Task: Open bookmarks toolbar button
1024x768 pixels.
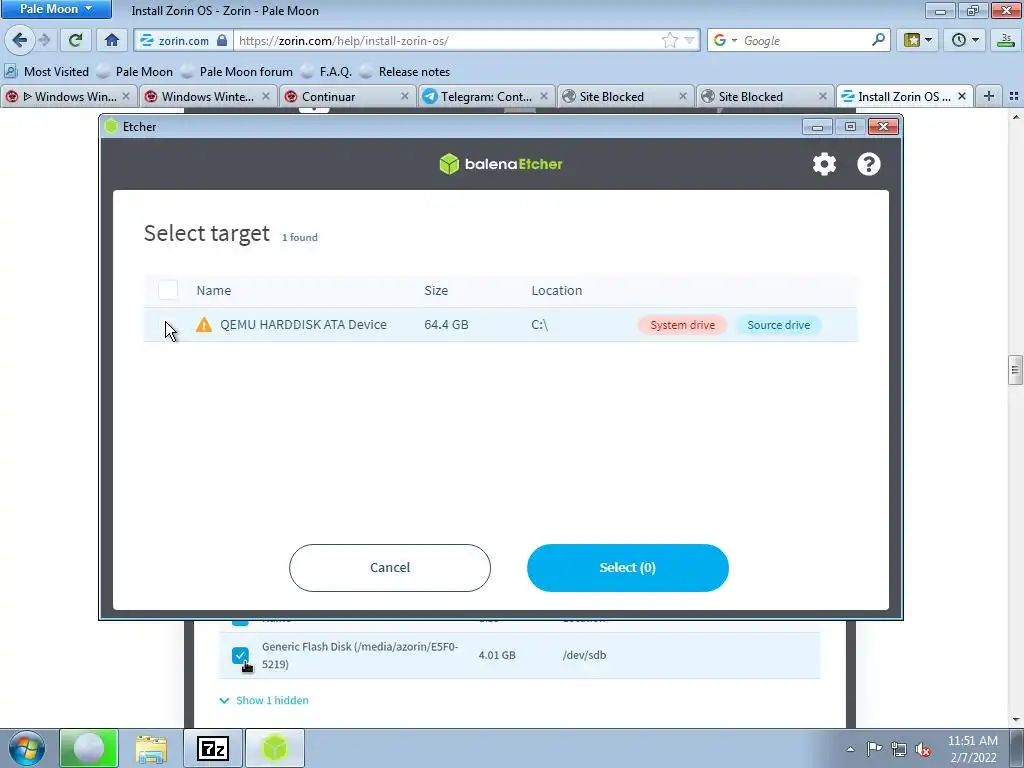Action: 918,40
